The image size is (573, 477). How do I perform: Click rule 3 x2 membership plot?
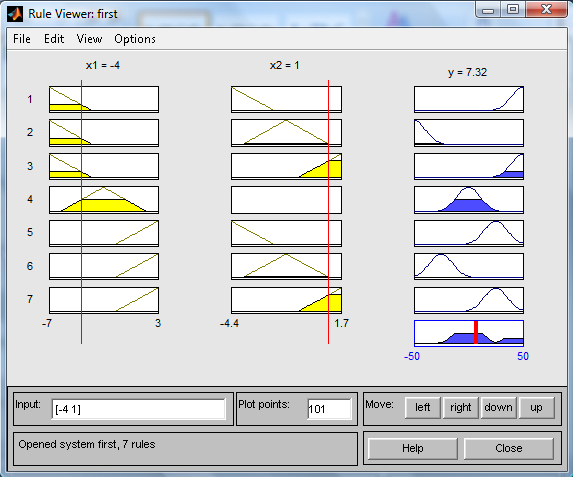286,166
